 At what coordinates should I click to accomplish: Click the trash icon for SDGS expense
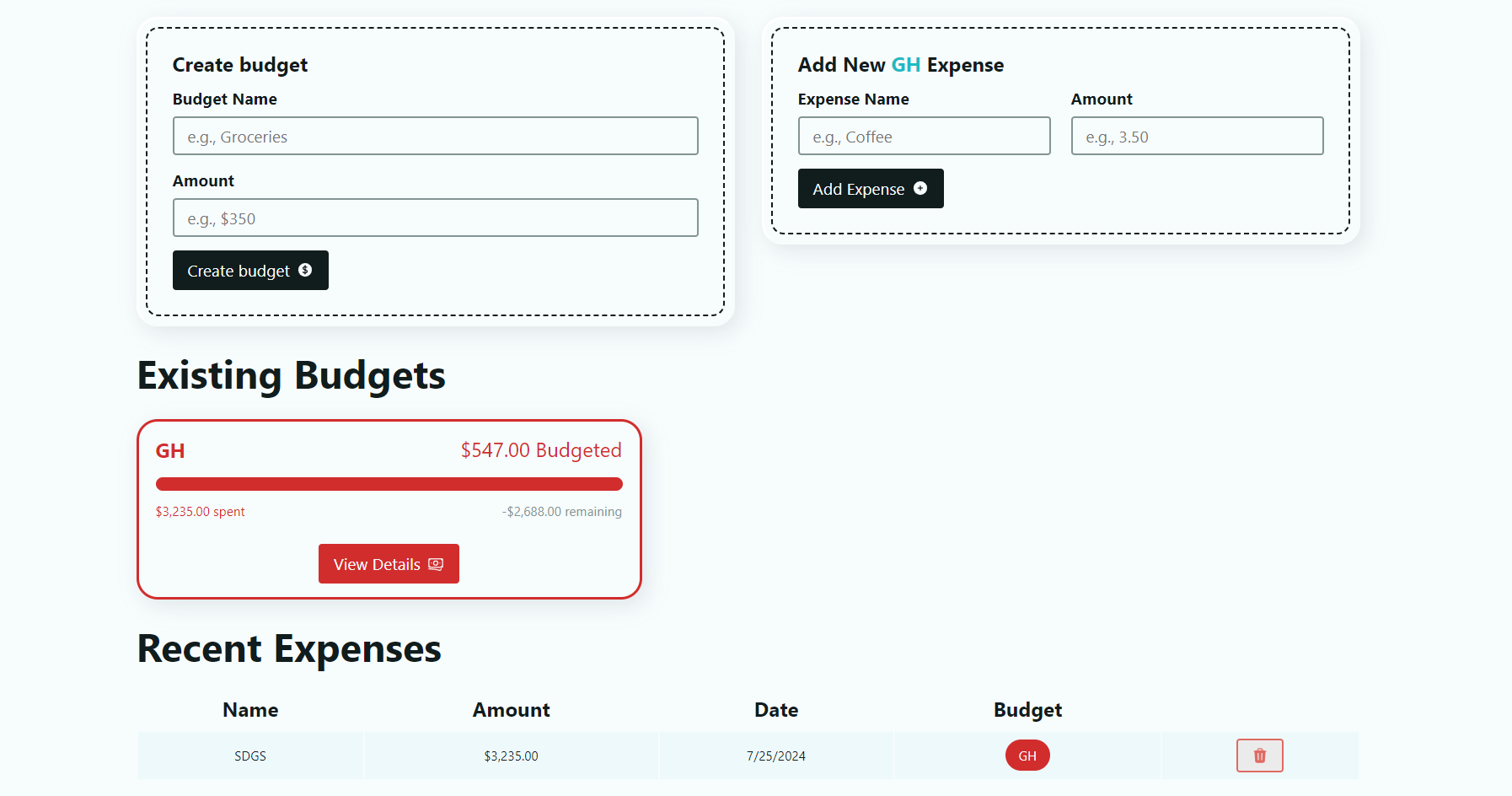coord(1259,756)
